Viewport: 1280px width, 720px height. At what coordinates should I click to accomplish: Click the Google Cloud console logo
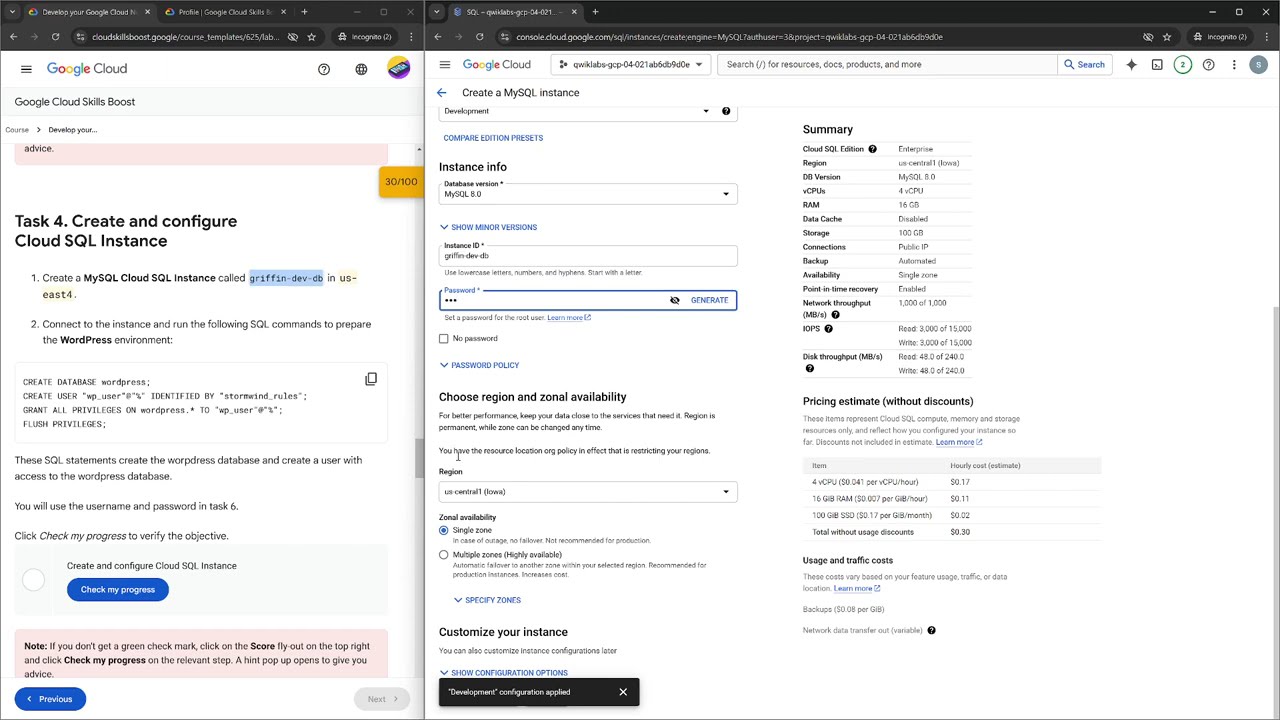pyautogui.click(x=497, y=64)
